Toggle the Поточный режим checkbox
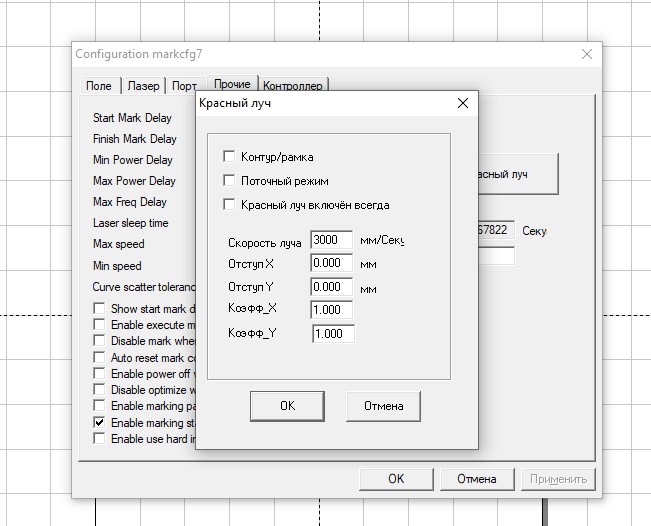Image resolution: width=651 pixels, height=526 pixels. [229, 181]
